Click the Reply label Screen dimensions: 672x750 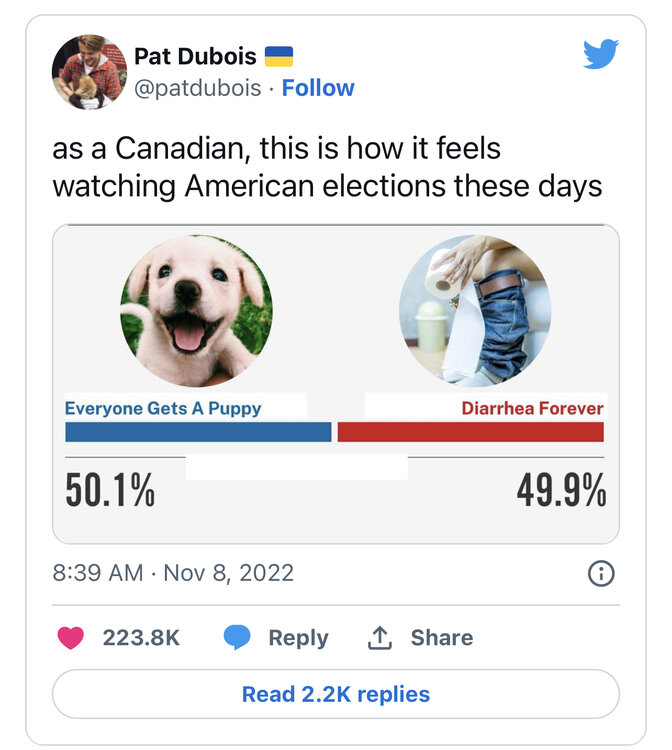(x=298, y=638)
